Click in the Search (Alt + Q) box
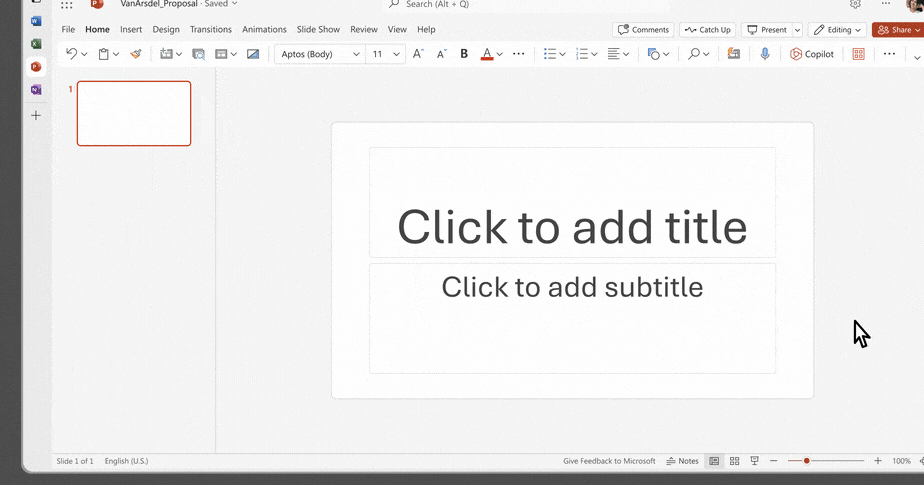This screenshot has width=924, height=485. point(527,5)
